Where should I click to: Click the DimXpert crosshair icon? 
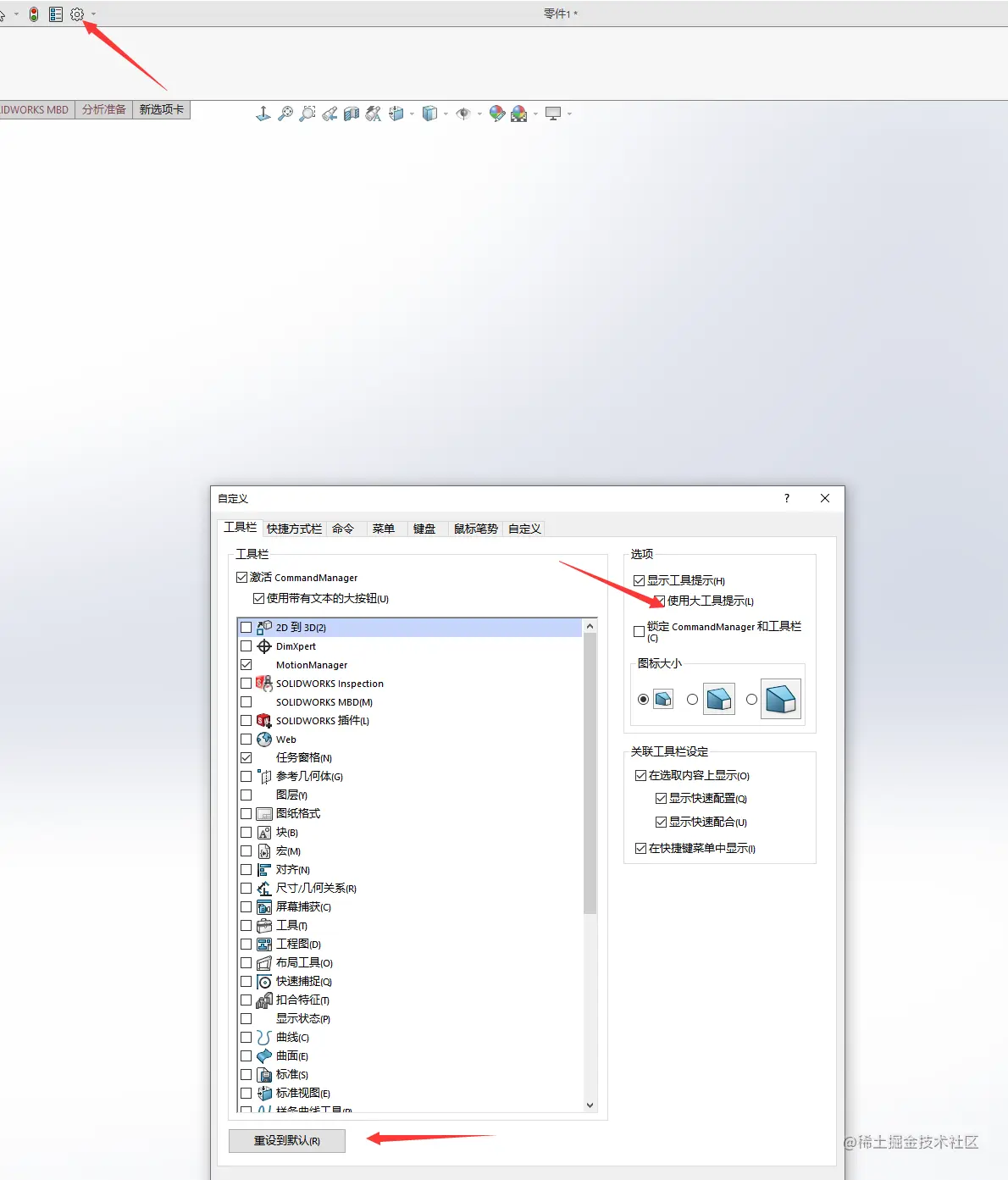pos(264,646)
